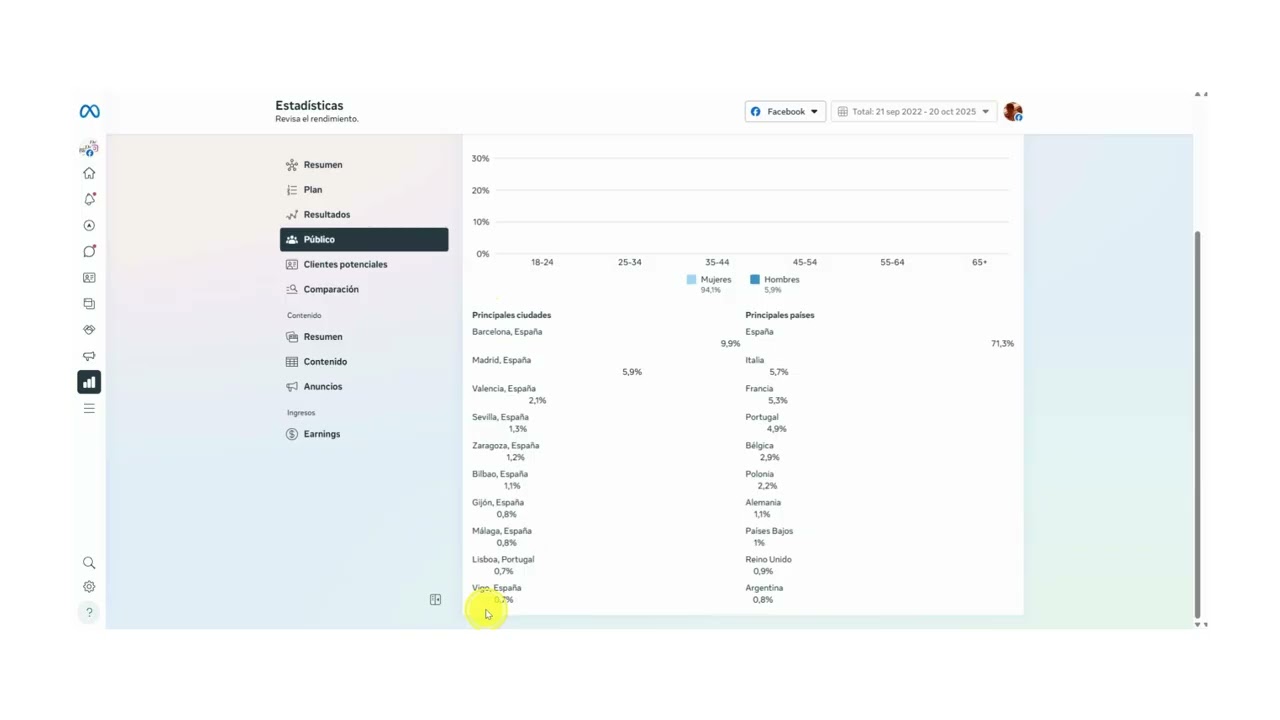Open the Inbox chat bubble icon

(x=89, y=251)
